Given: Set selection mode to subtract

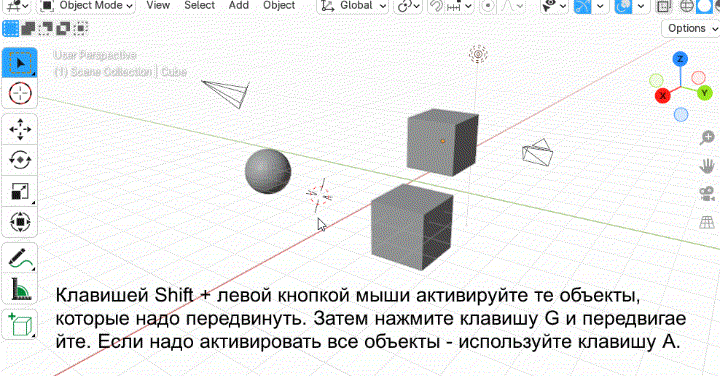Looking at the screenshot, I should tap(45, 28).
